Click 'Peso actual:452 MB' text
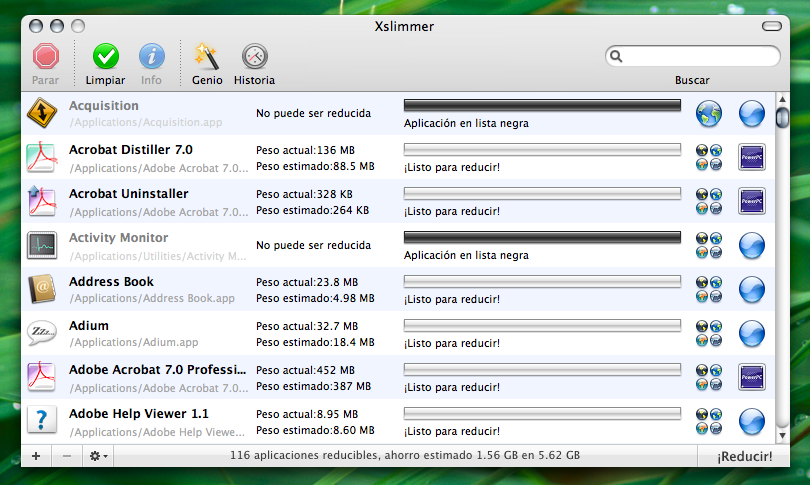The image size is (810, 485). tap(305, 370)
